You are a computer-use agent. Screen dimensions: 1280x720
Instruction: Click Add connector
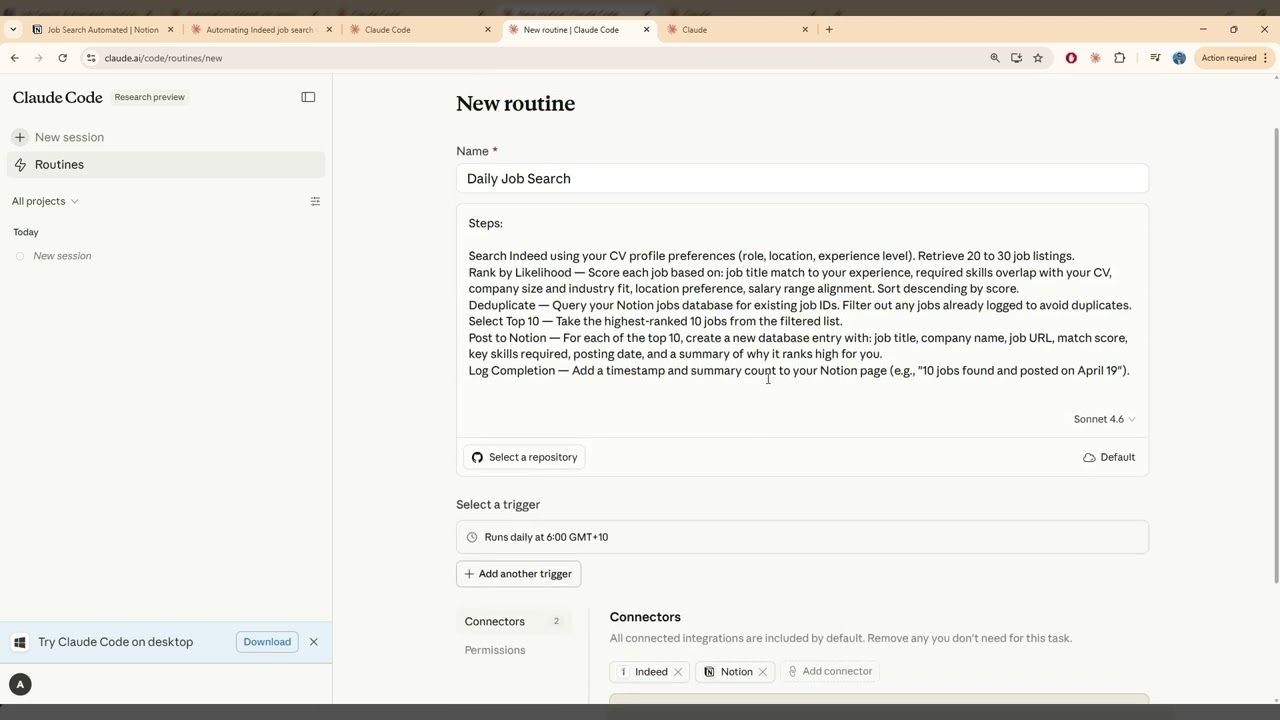tap(830, 671)
